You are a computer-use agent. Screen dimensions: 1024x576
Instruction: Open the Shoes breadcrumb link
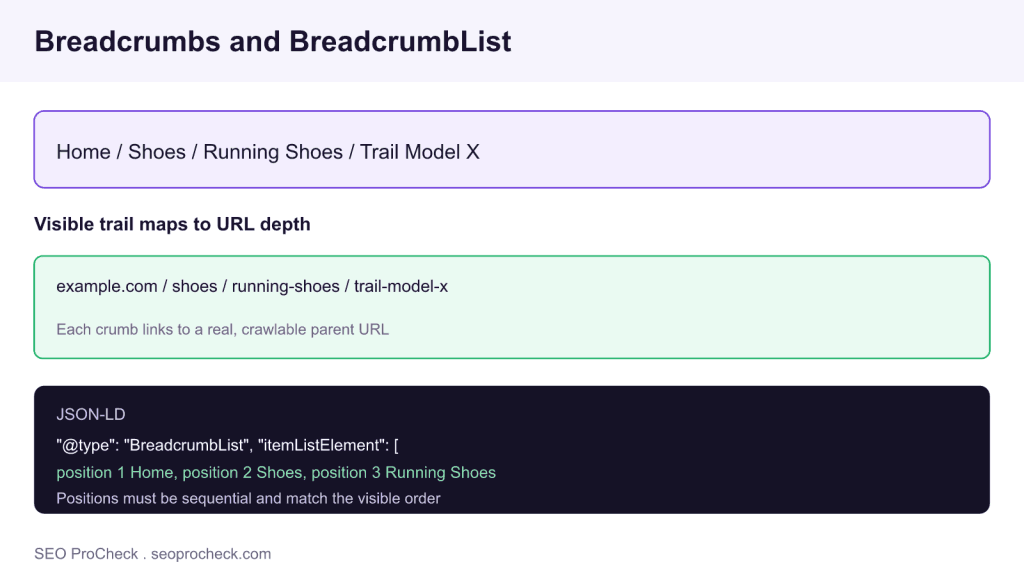(x=157, y=152)
